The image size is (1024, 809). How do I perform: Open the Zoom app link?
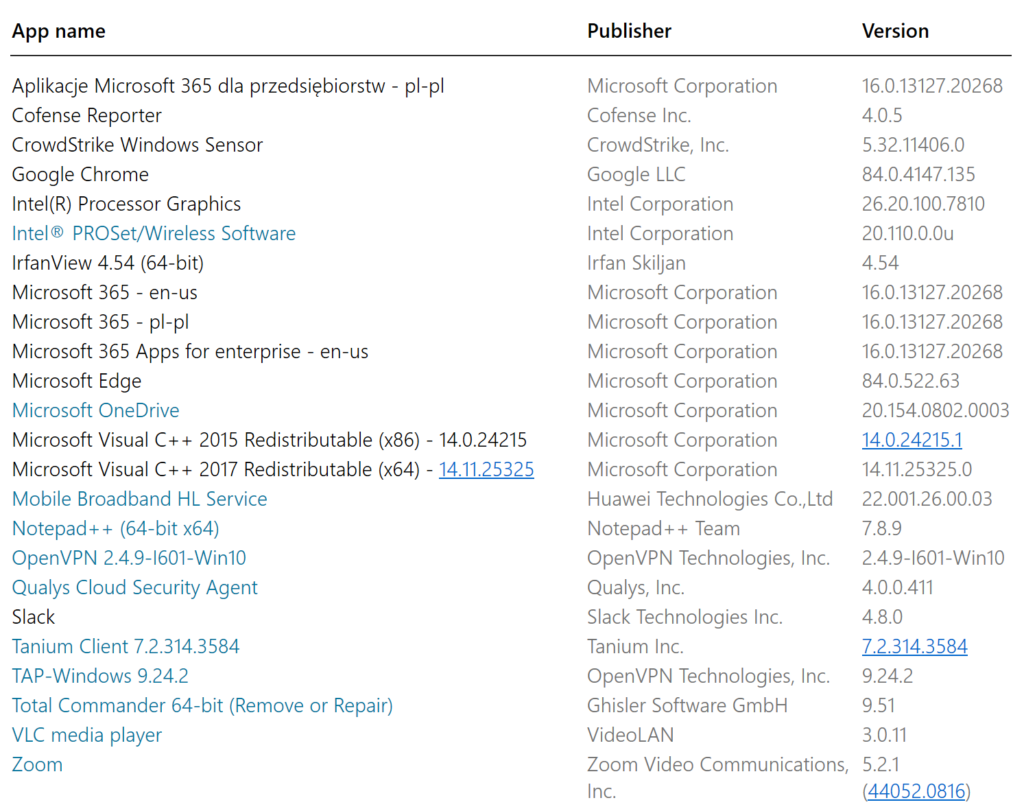point(37,764)
